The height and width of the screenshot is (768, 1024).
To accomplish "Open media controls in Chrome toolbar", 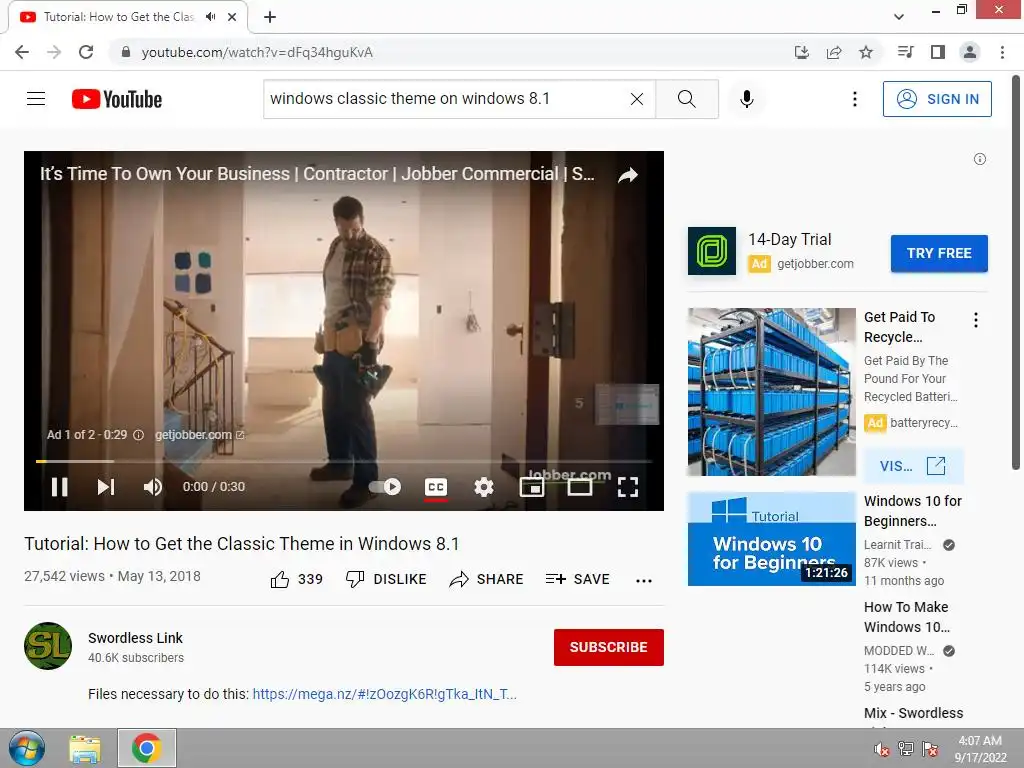I will [x=905, y=52].
